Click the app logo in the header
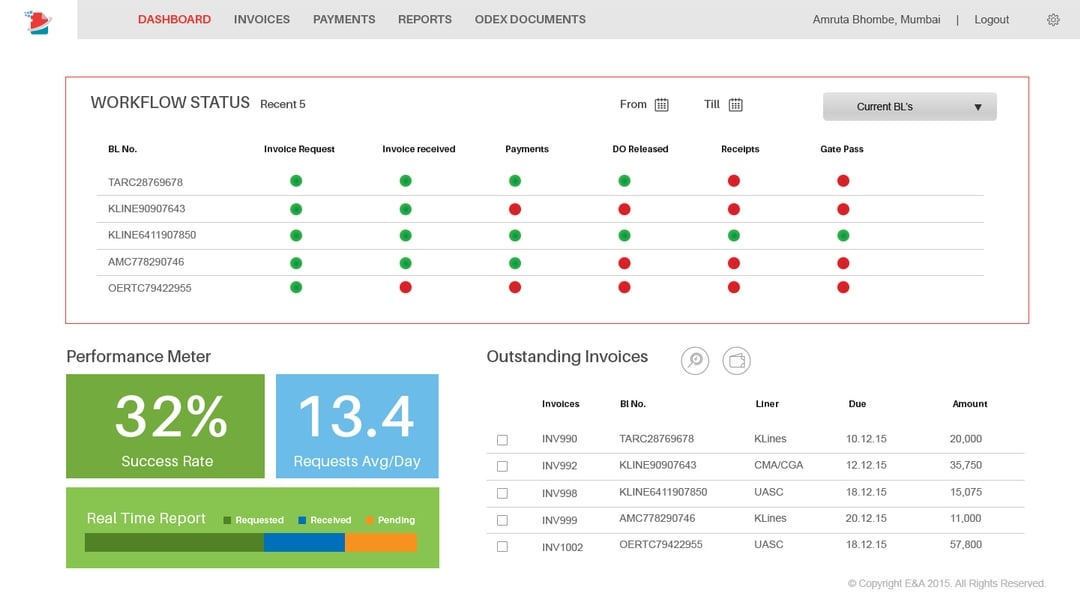 pos(37,21)
